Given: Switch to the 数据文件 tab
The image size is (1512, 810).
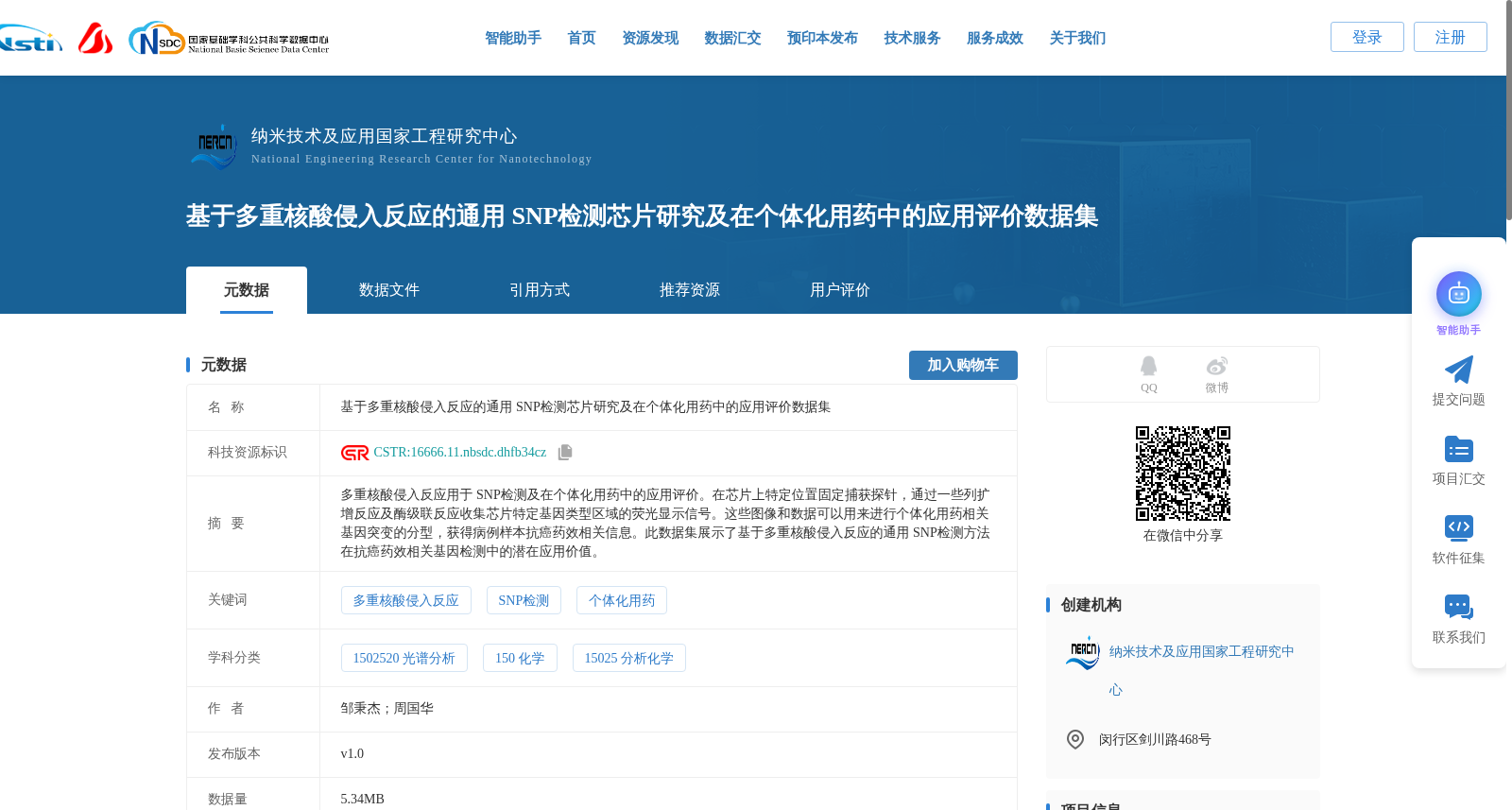Looking at the screenshot, I should [x=389, y=290].
